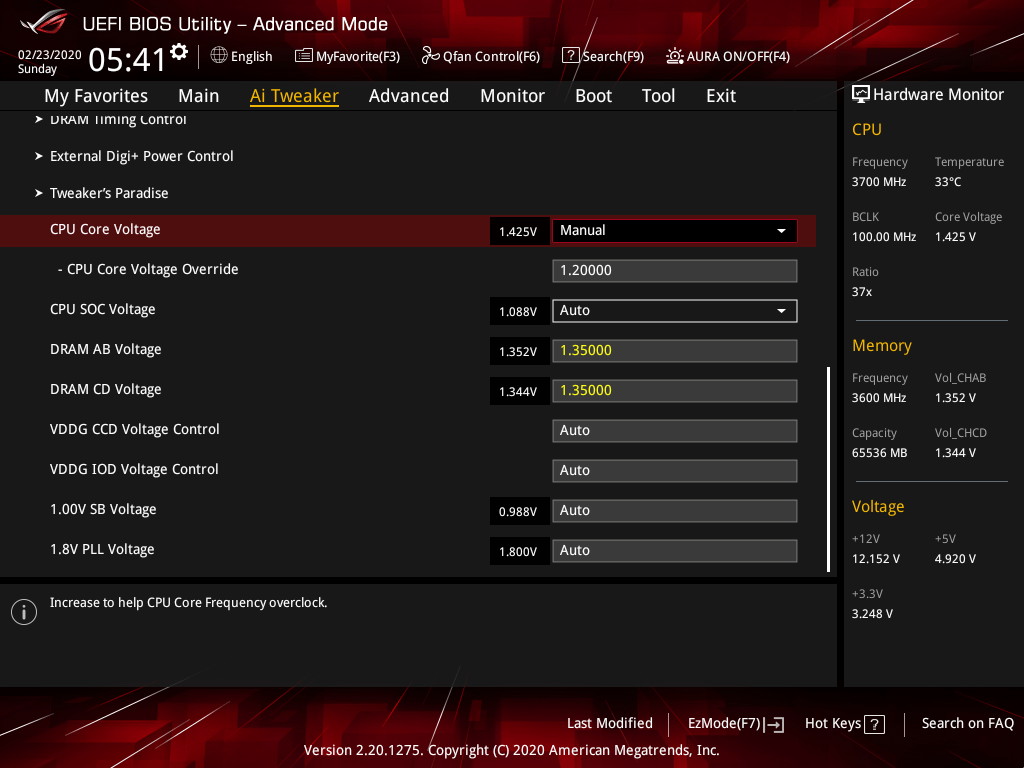The image size is (1024, 768).
Task: Click the 0.988V SB Voltage readout
Action: click(x=519, y=511)
